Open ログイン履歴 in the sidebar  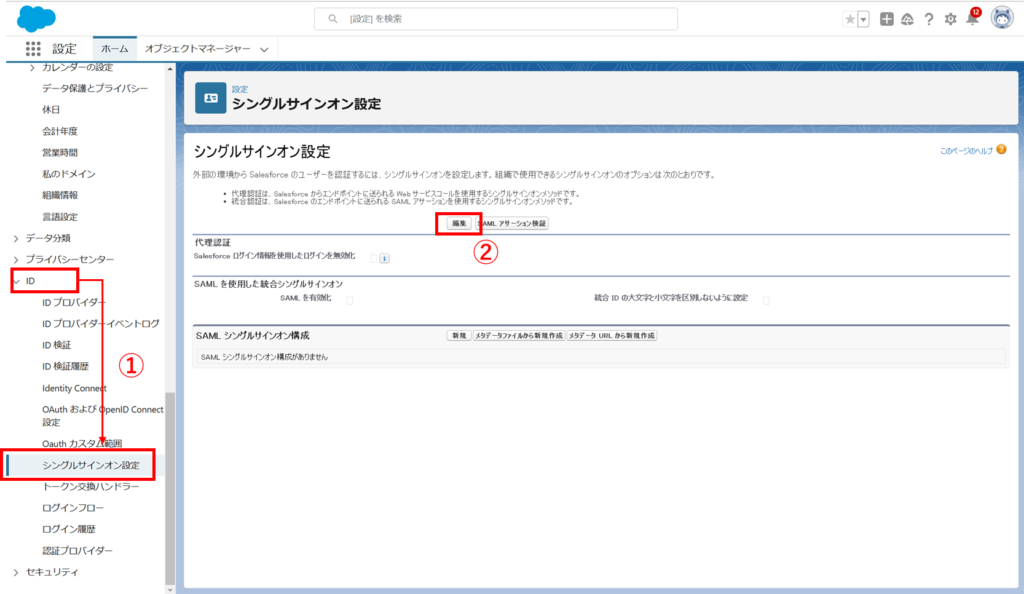point(69,529)
